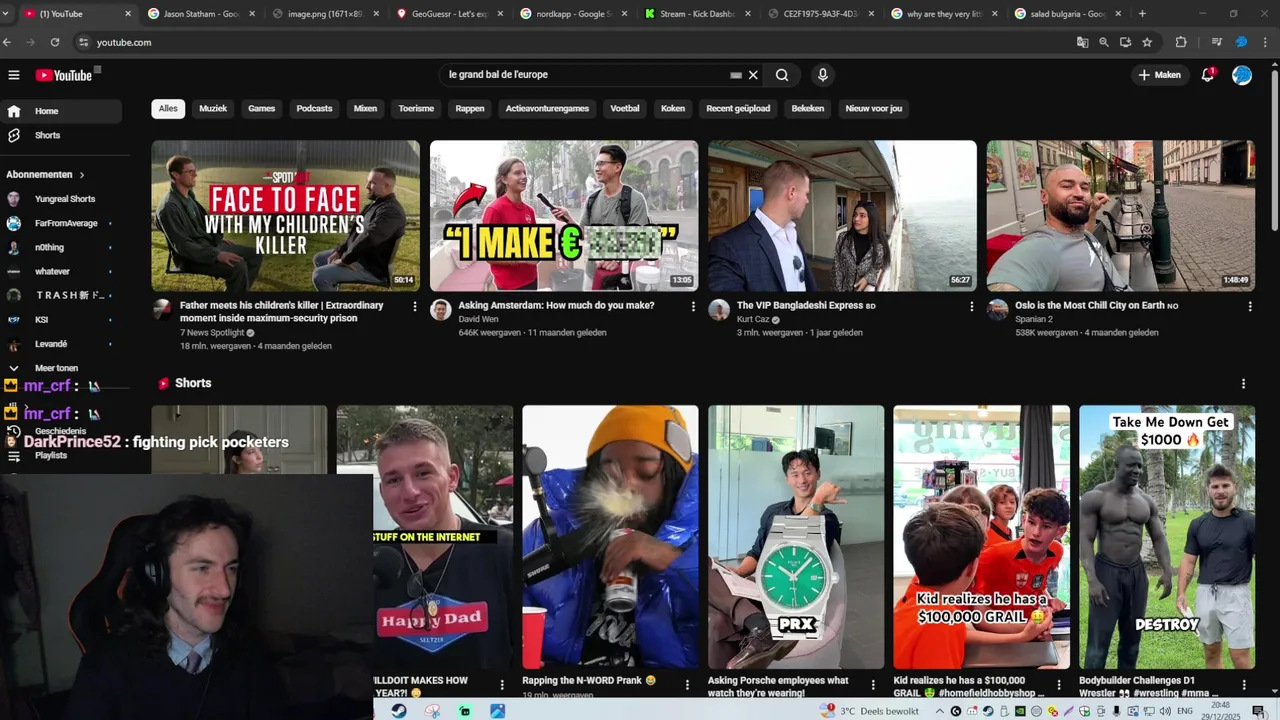Viewport: 1280px width, 720px height.
Task: Select the Games filter chip
Action: [x=262, y=108]
